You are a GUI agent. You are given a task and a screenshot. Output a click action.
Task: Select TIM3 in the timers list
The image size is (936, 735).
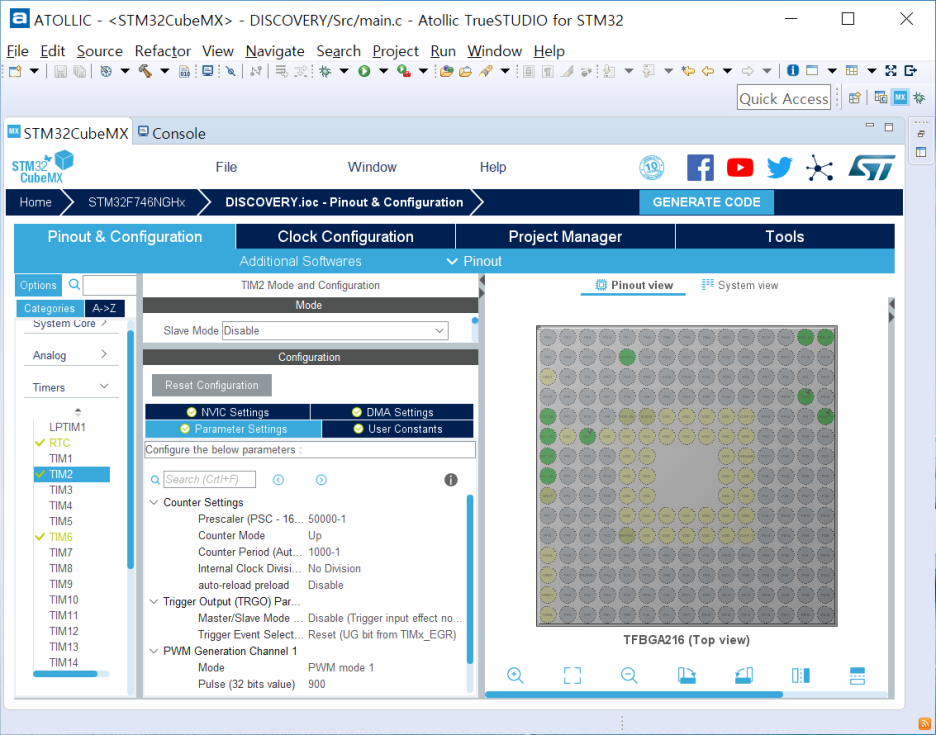coord(61,490)
